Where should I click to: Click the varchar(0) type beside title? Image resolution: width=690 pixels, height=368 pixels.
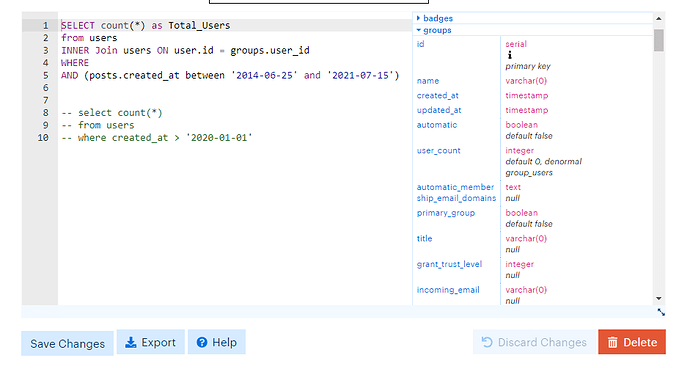(526, 239)
